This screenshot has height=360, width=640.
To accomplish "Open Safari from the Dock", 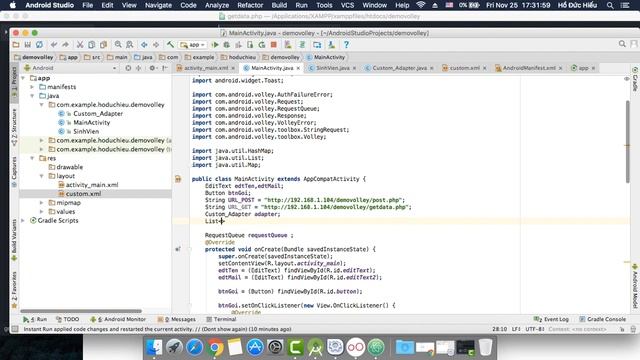I will point(195,348).
